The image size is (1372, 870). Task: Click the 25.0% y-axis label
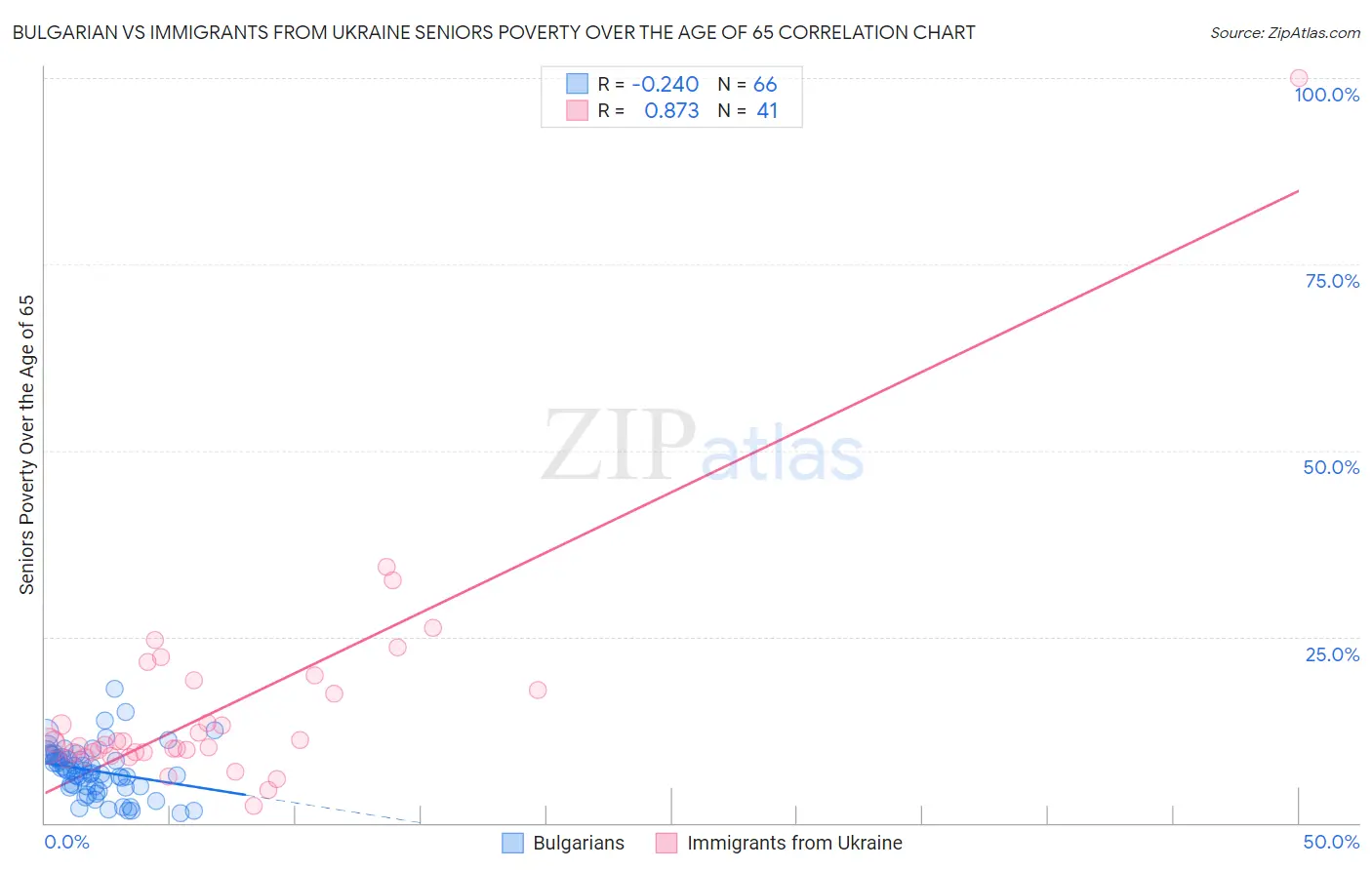[x=1332, y=654]
